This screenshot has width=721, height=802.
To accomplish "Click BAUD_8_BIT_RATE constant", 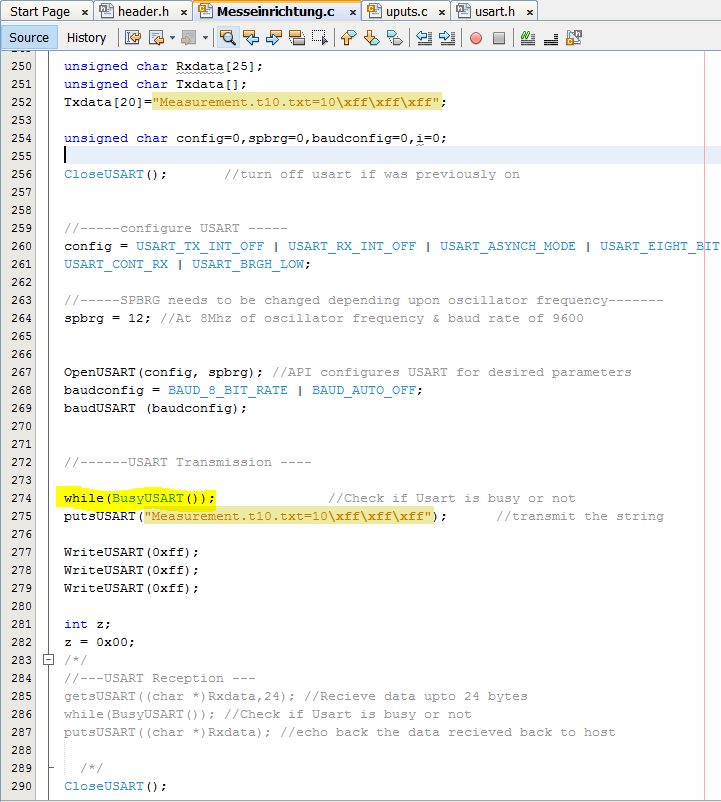I will point(228,390).
